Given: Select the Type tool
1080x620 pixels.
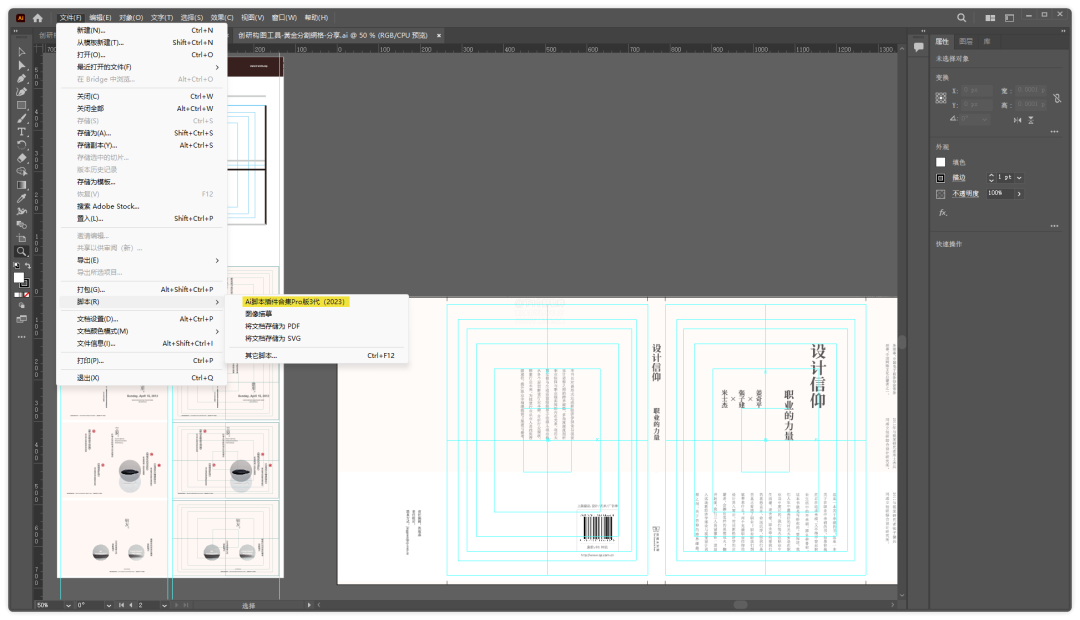Looking at the screenshot, I should click(22, 131).
